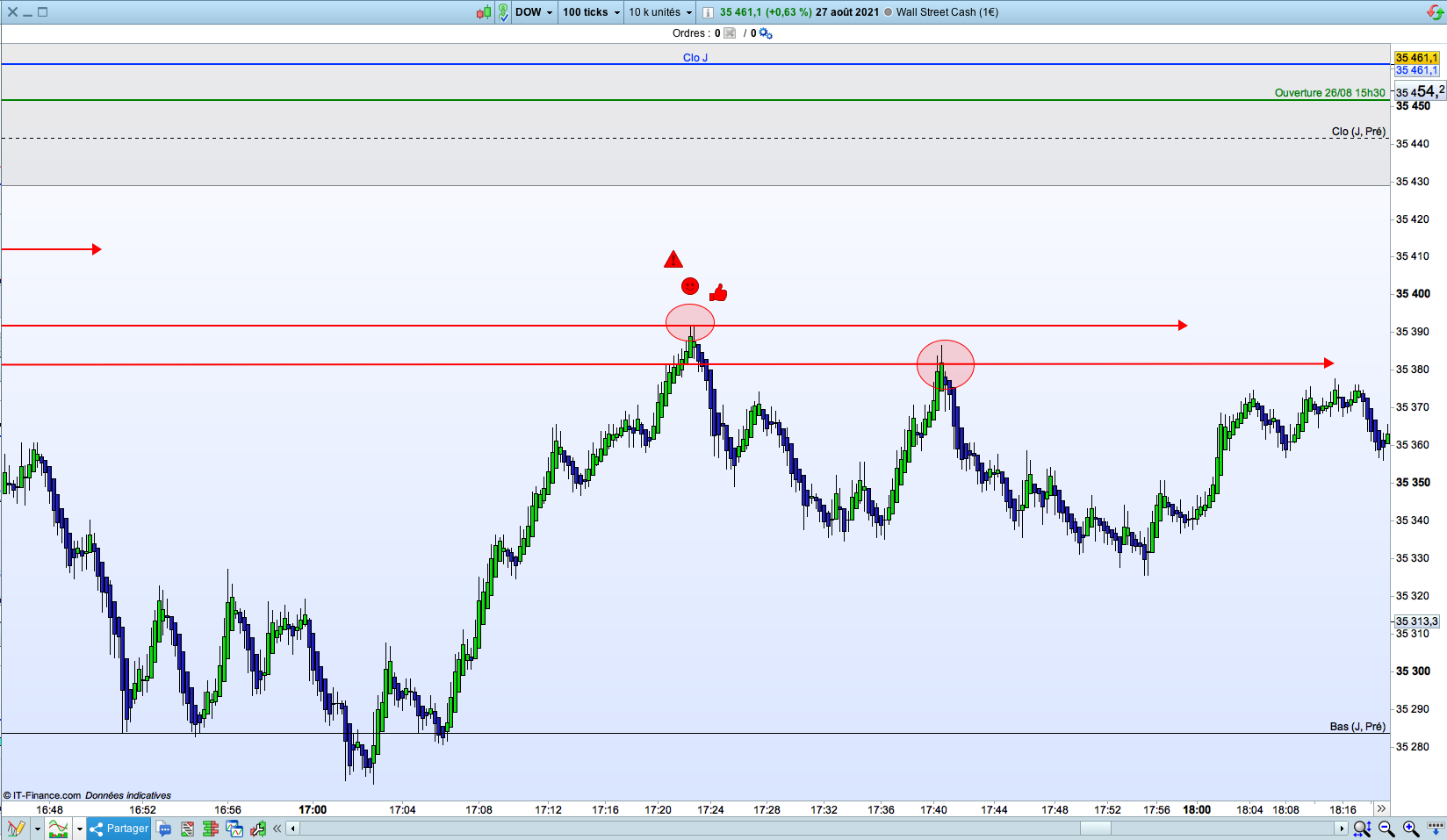Open the DOW instrument dropdown
Image resolution: width=1447 pixels, height=840 pixels.
pyautogui.click(x=534, y=12)
